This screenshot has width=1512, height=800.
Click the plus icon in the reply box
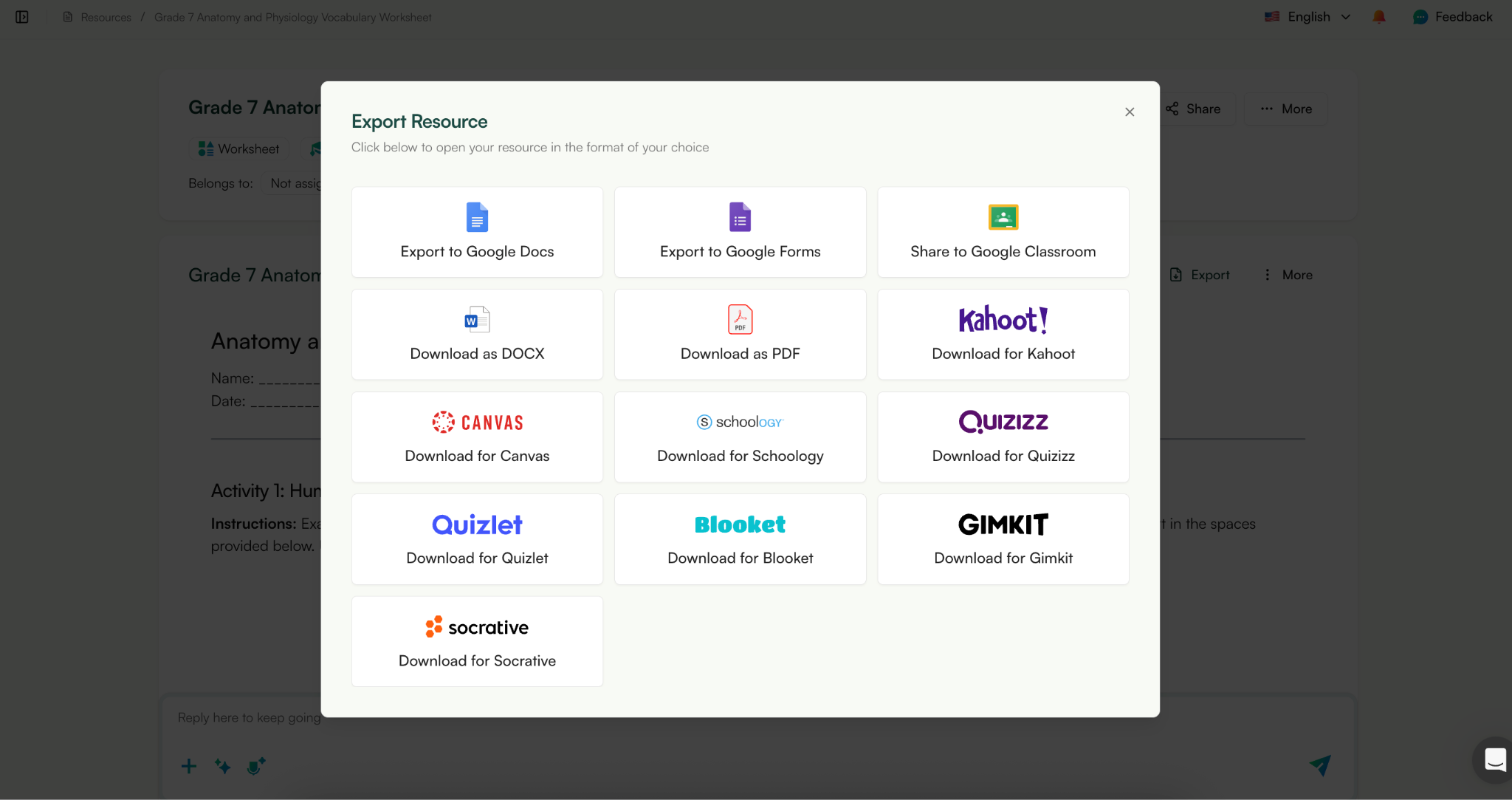tap(189, 766)
